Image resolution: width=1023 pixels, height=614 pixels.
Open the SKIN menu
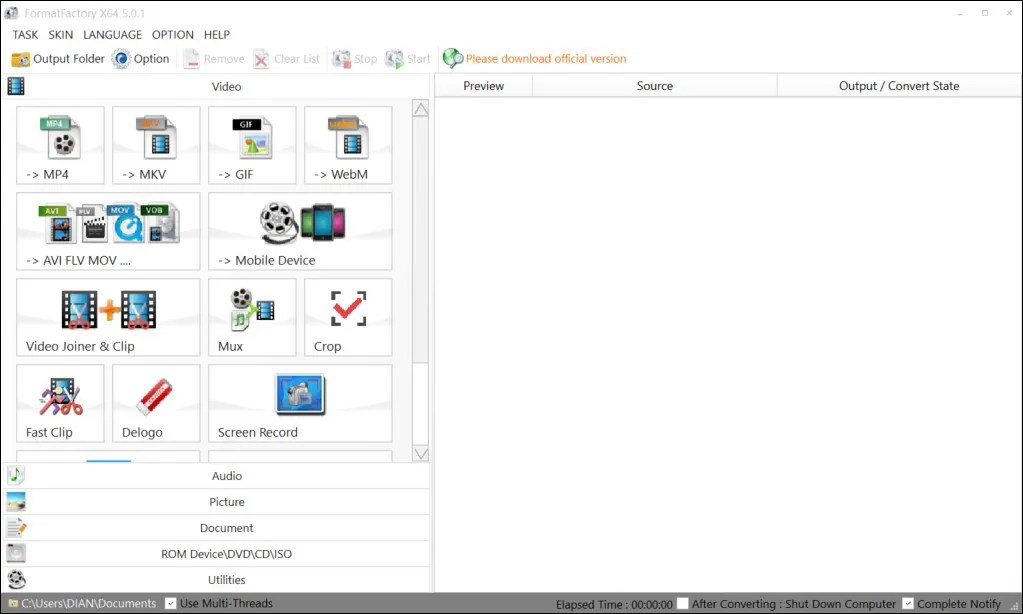tap(61, 35)
